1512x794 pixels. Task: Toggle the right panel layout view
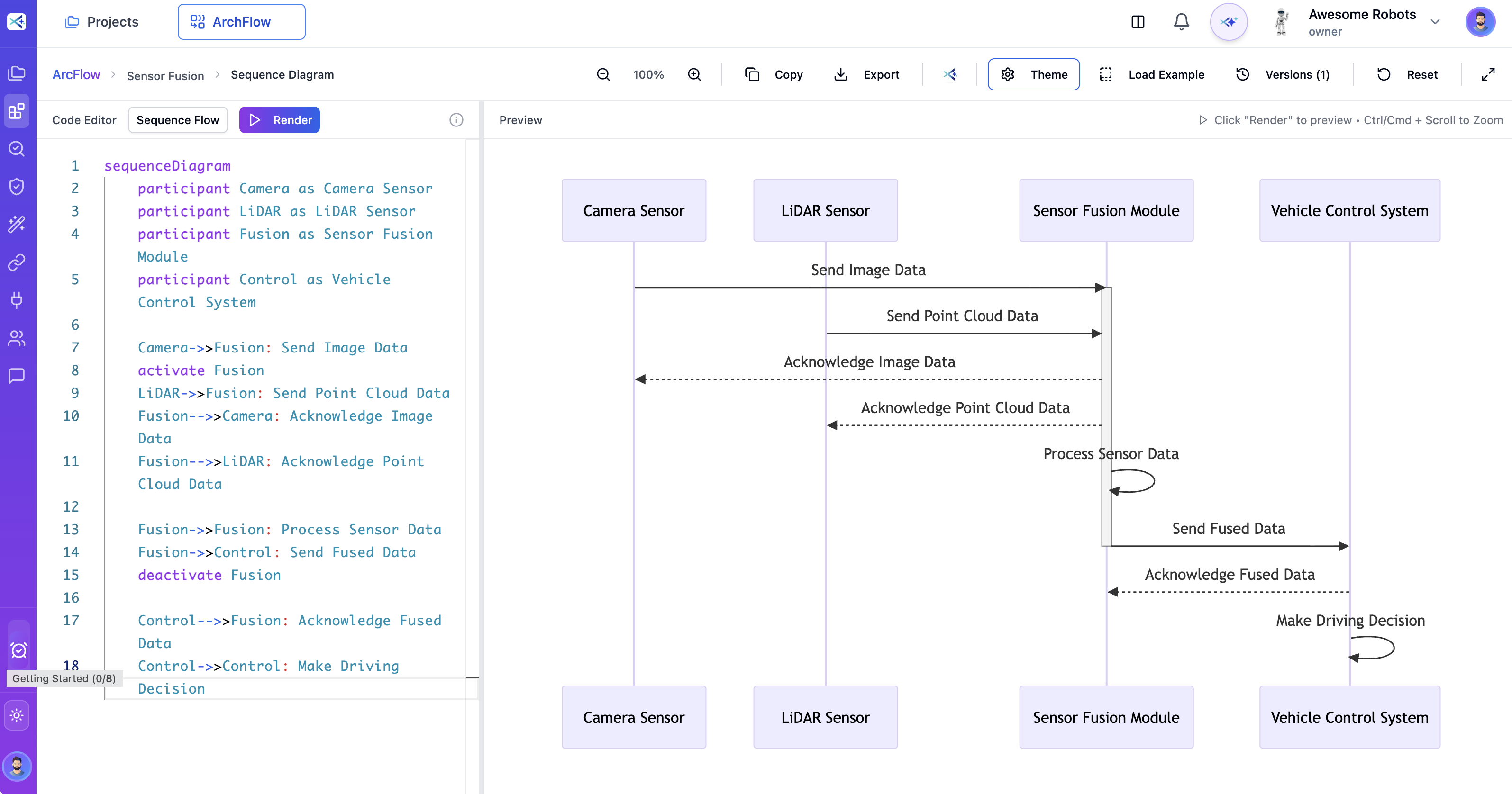click(1138, 22)
